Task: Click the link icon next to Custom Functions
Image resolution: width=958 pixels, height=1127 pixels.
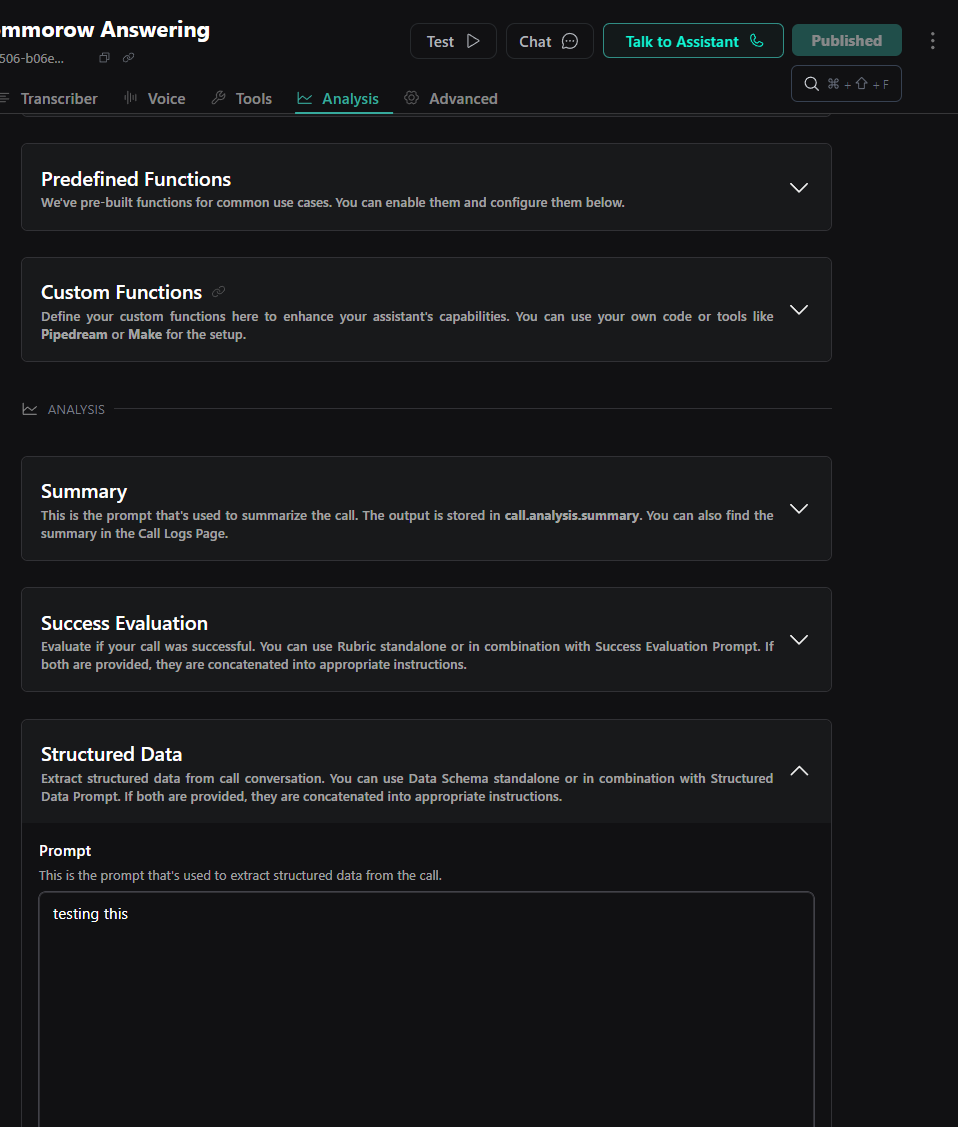Action: coord(219,292)
